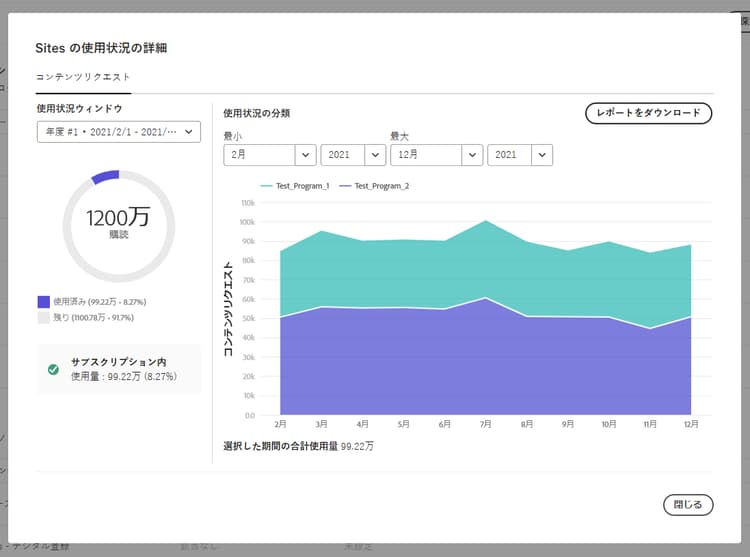Toggle Test_Program_1 legend entry
The width and height of the screenshot is (750, 557).
295,186
